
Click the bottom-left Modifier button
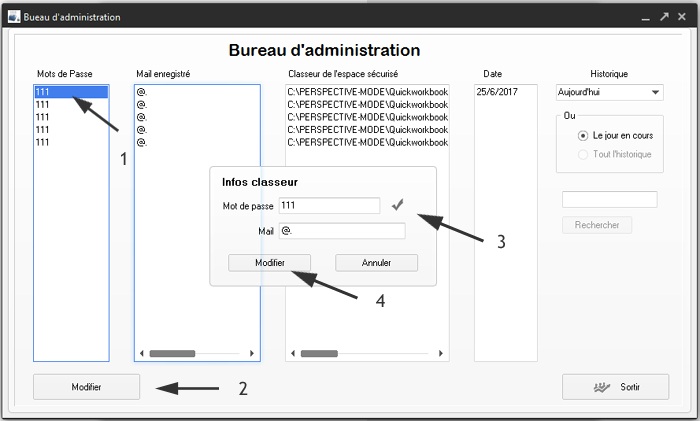(x=86, y=387)
